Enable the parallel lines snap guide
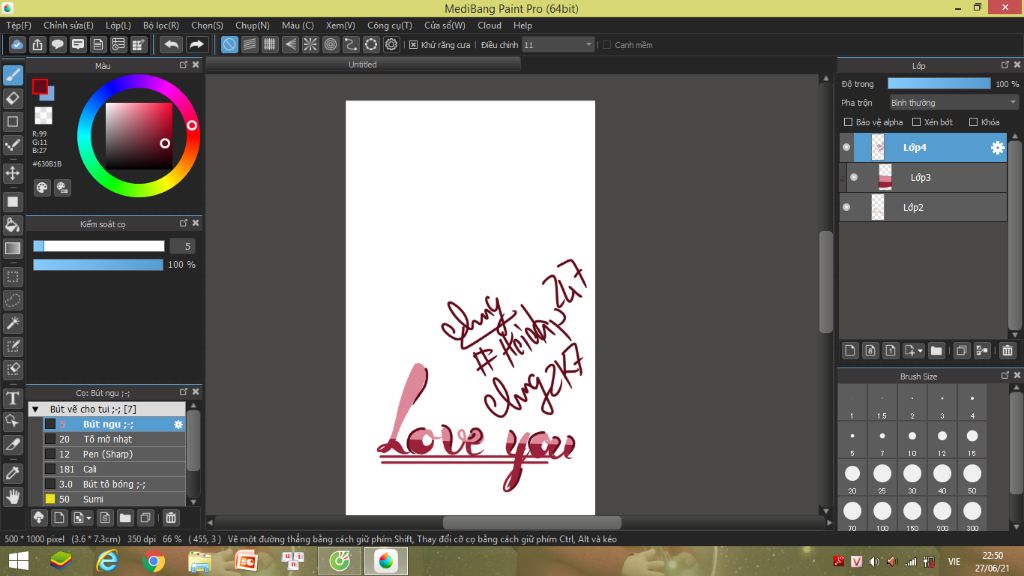 (x=249, y=44)
